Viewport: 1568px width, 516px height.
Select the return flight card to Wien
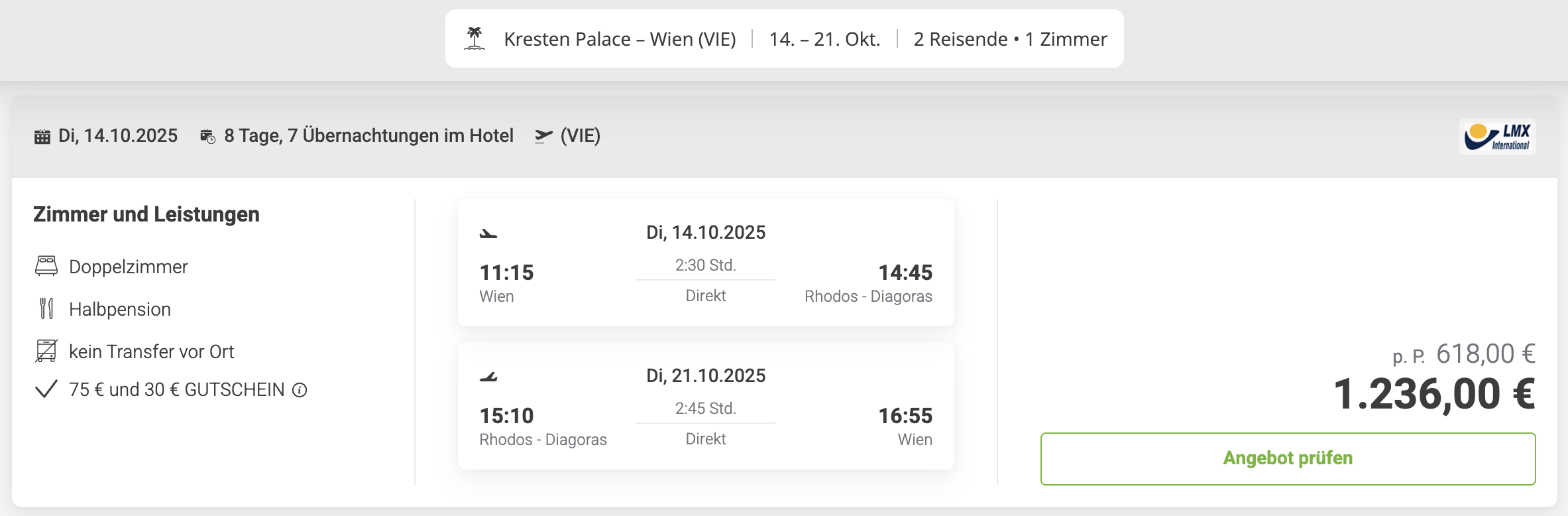point(706,406)
